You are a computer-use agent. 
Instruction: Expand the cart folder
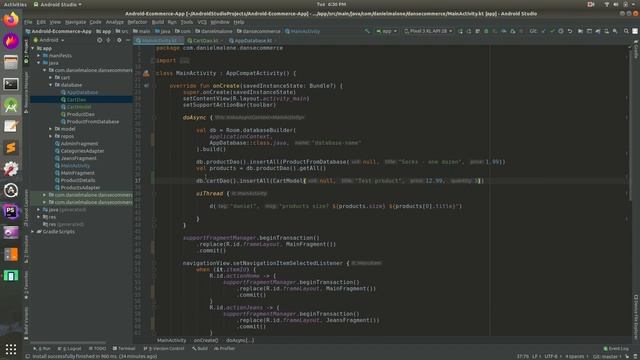[x=51, y=78]
